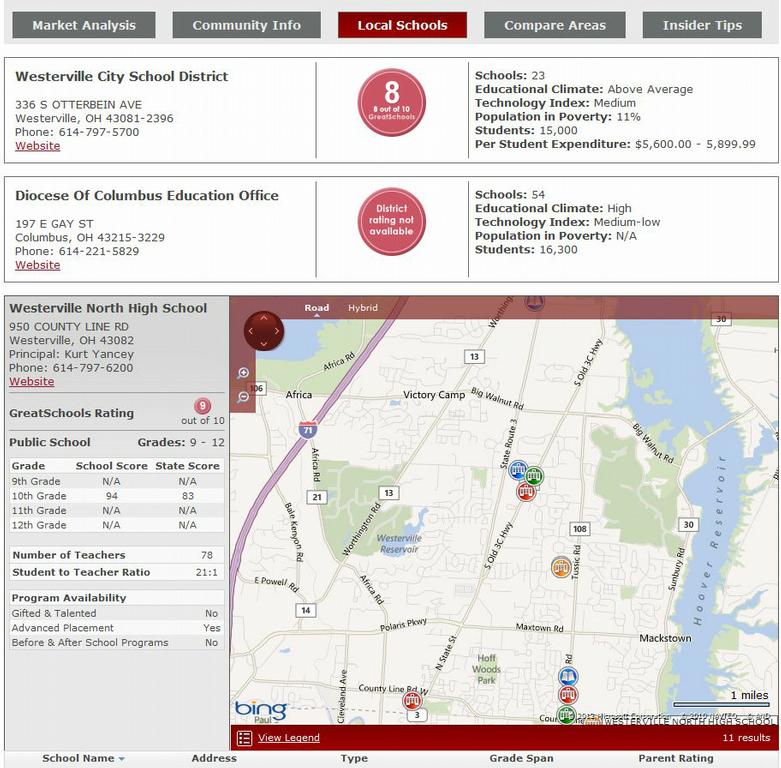Zoom in on the map with the plus magnifier
Image resolution: width=781 pixels, height=768 pixels.
[243, 373]
